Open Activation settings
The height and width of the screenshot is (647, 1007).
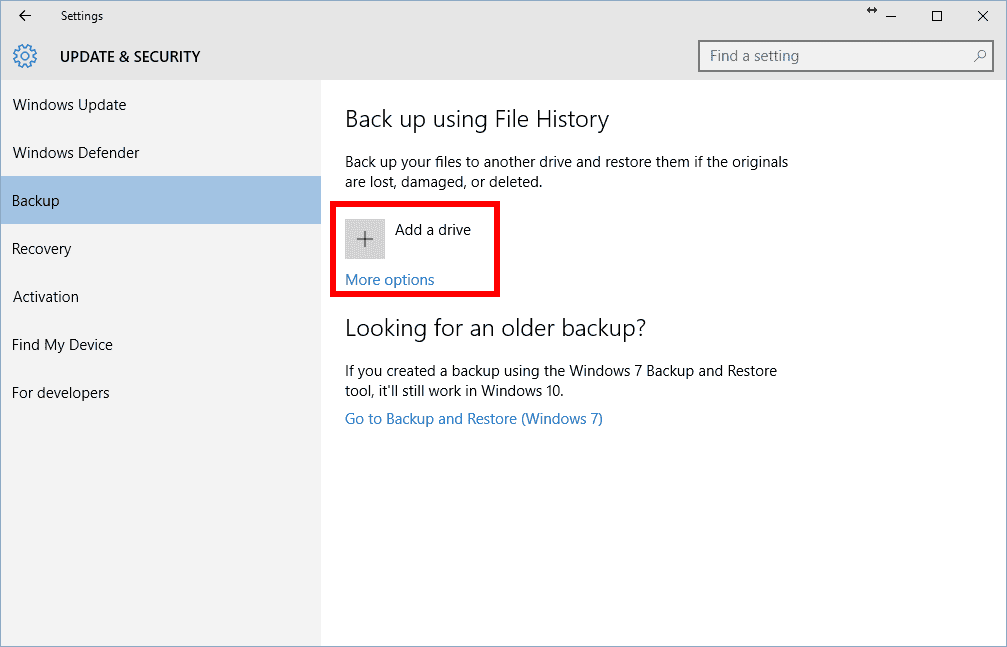[x=161, y=297]
